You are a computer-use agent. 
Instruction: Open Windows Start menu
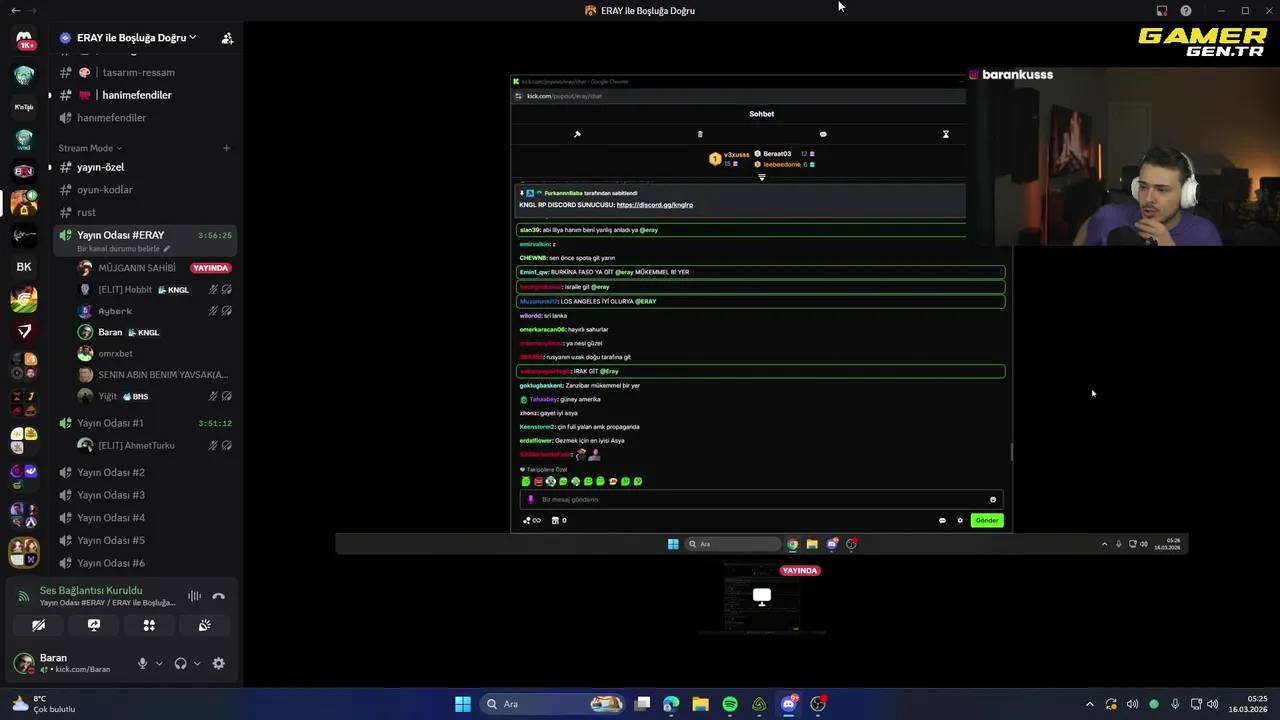point(463,704)
